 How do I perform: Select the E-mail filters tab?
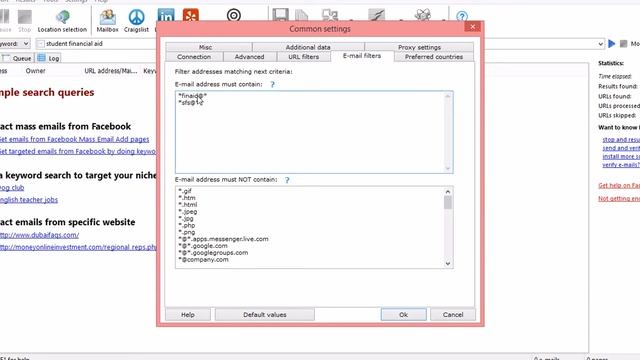362,56
